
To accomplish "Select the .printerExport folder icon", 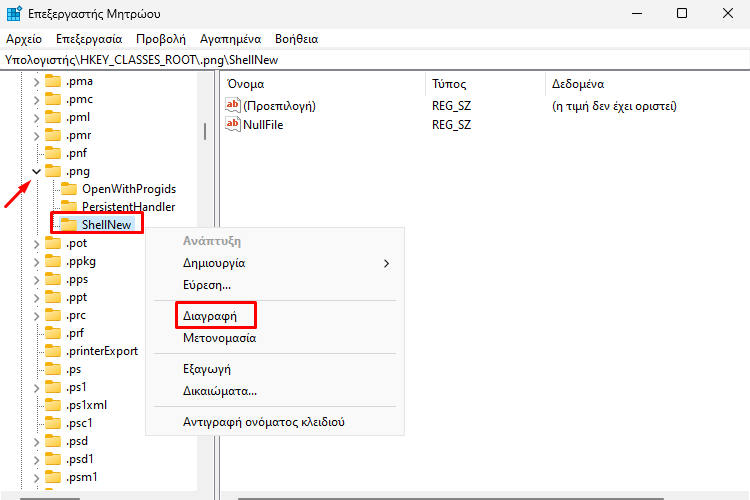I will [x=53, y=351].
